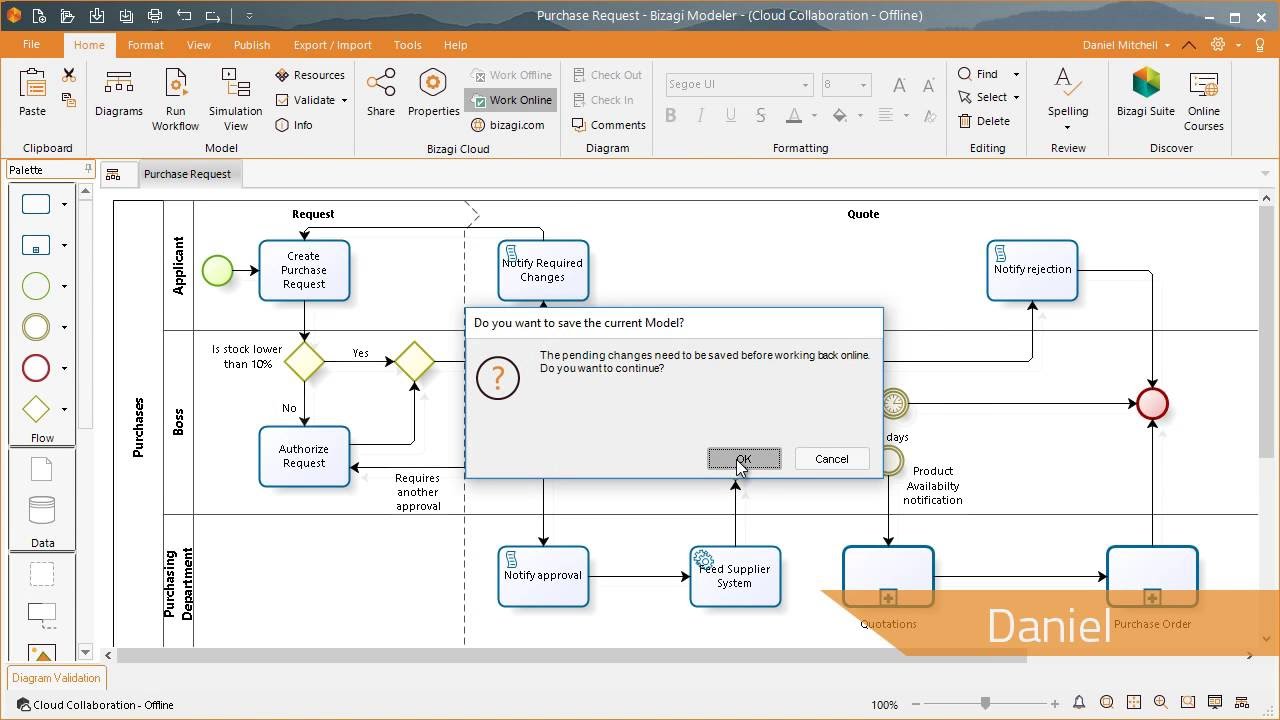Viewport: 1280px width, 720px height.
Task: Switch to the Export / Import tab
Action: point(332,45)
